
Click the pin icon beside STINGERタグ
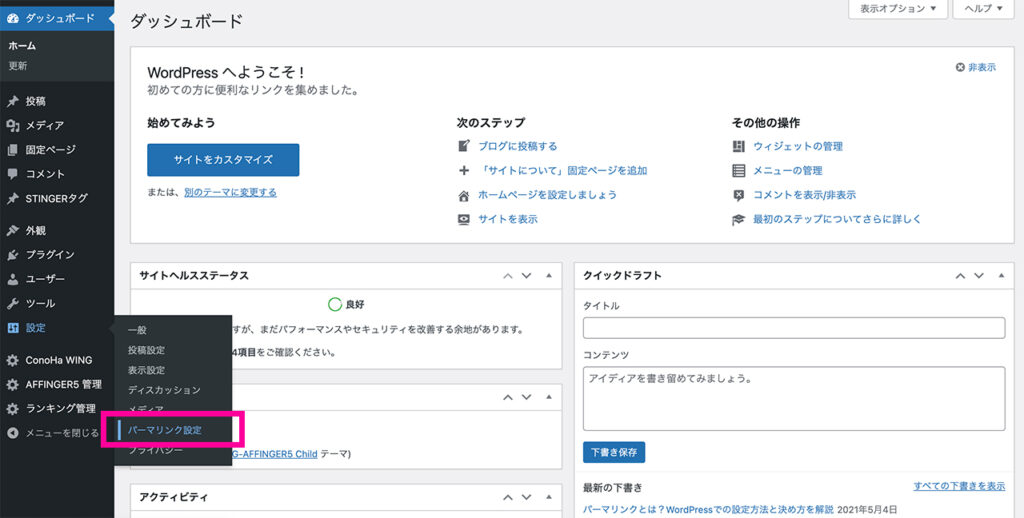click(12, 199)
